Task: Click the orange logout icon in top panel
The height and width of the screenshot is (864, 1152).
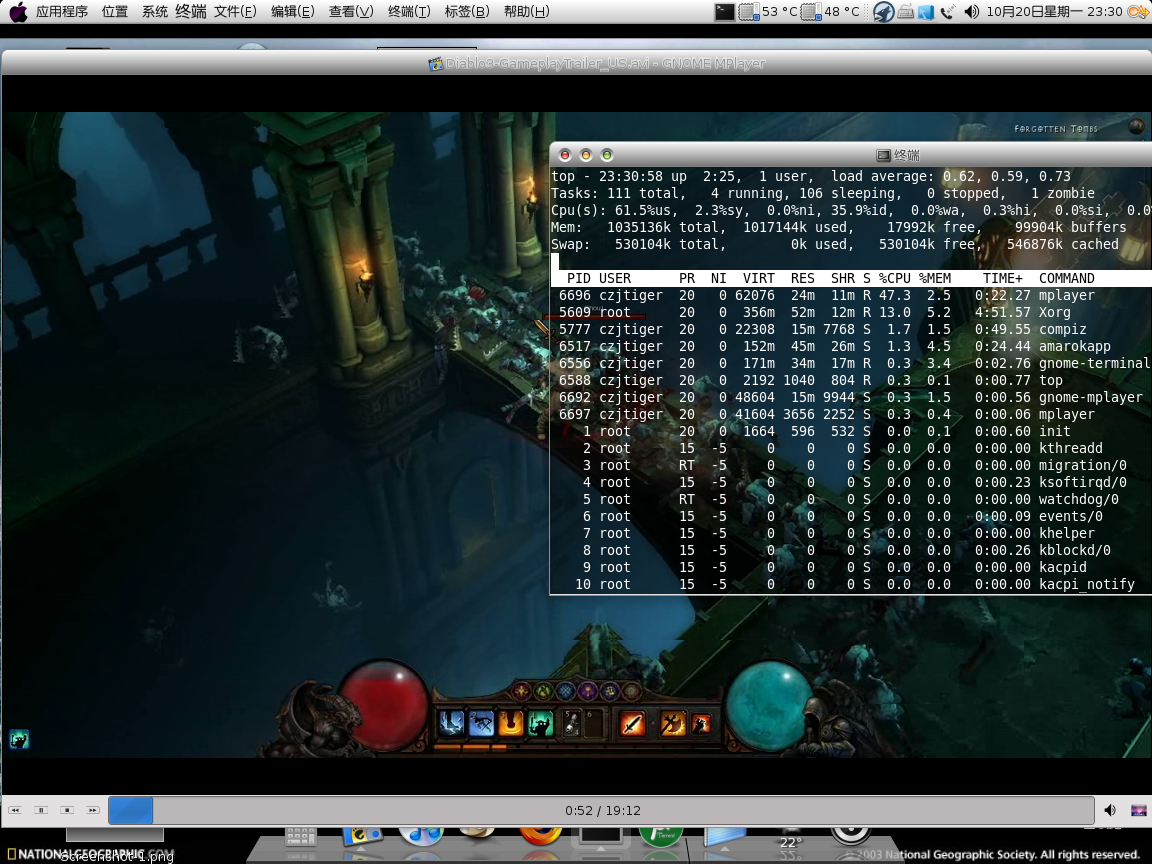Action: point(1138,12)
